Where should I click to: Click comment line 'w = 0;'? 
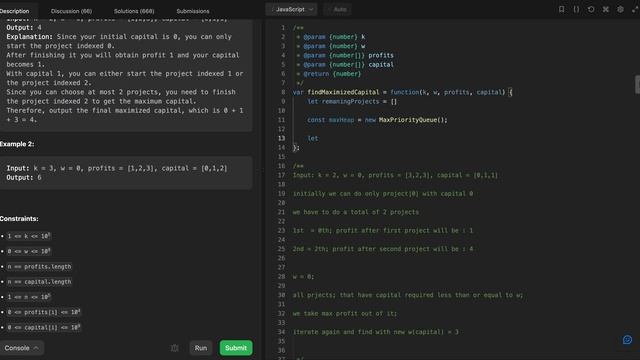click(x=303, y=277)
